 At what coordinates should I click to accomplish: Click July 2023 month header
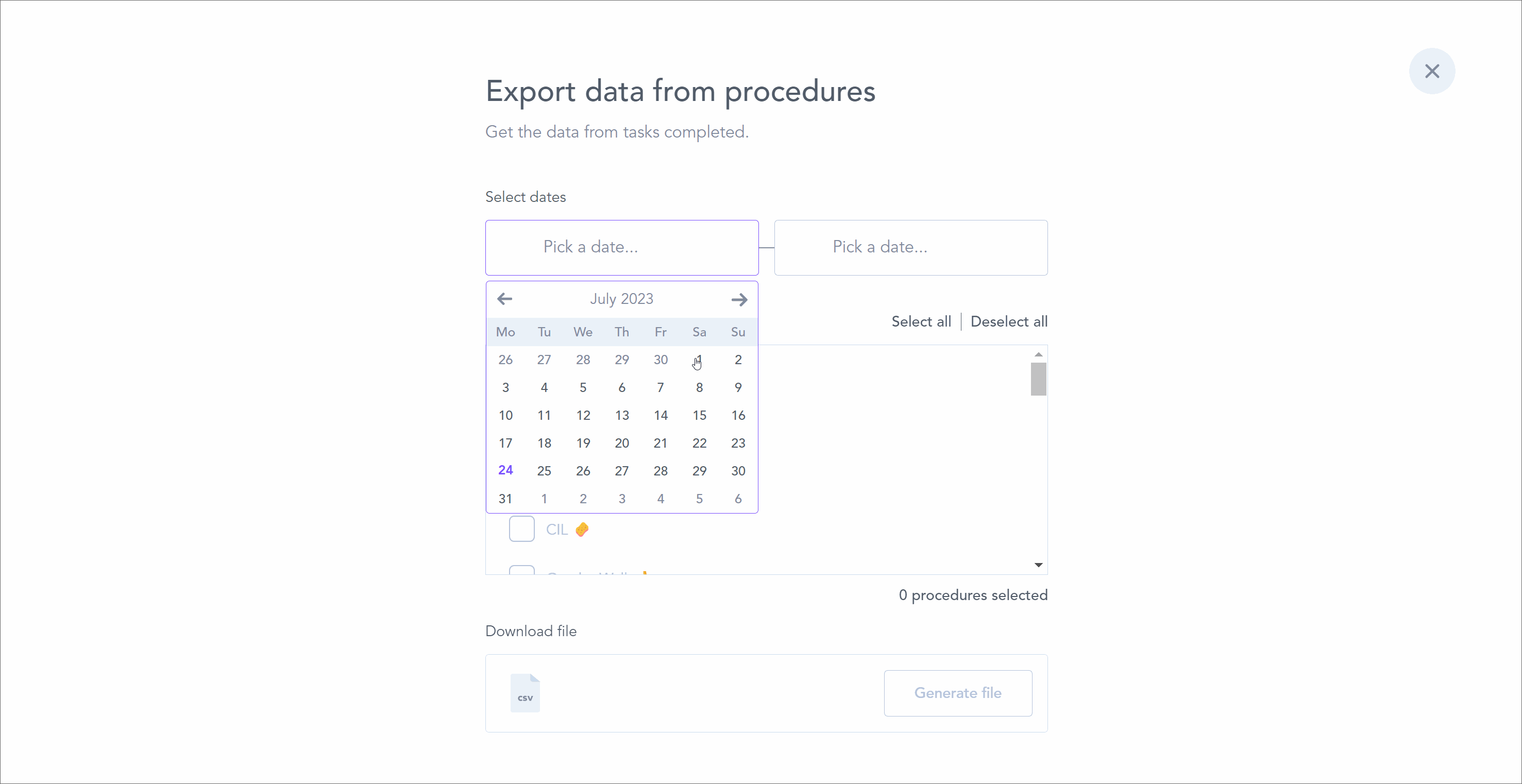point(621,299)
